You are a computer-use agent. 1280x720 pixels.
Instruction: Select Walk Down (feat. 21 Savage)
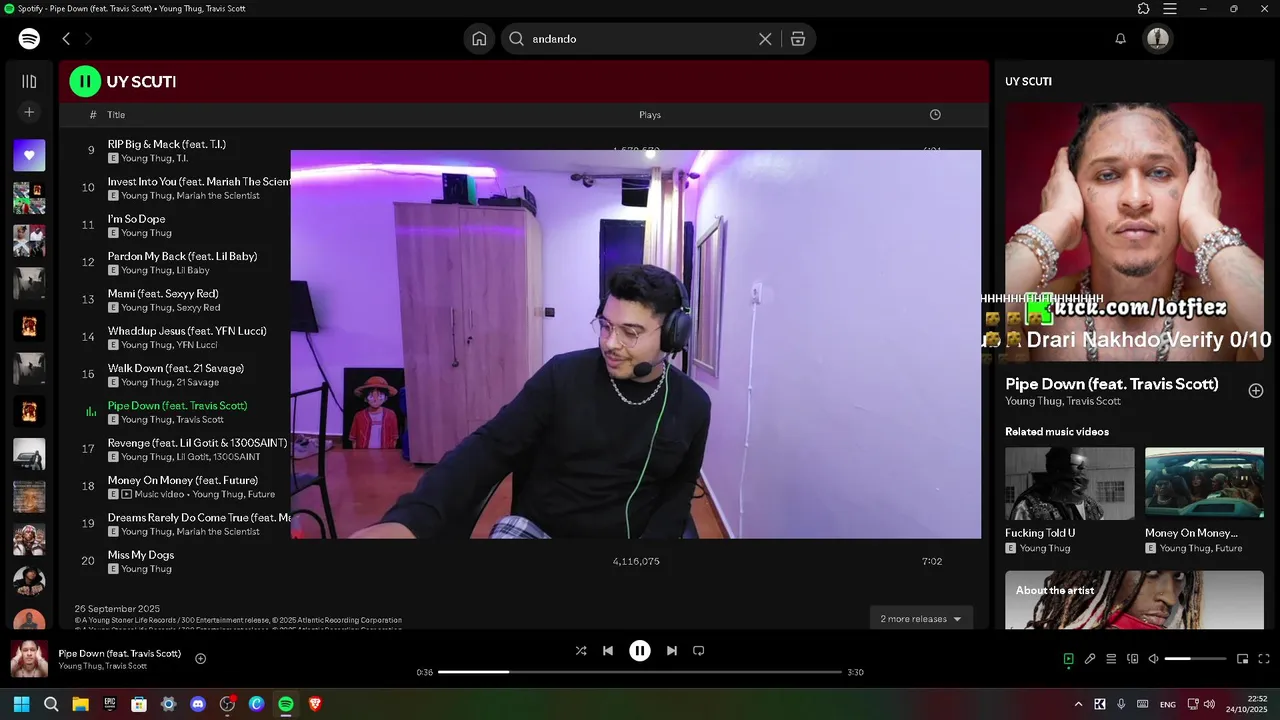pyautogui.click(x=176, y=368)
